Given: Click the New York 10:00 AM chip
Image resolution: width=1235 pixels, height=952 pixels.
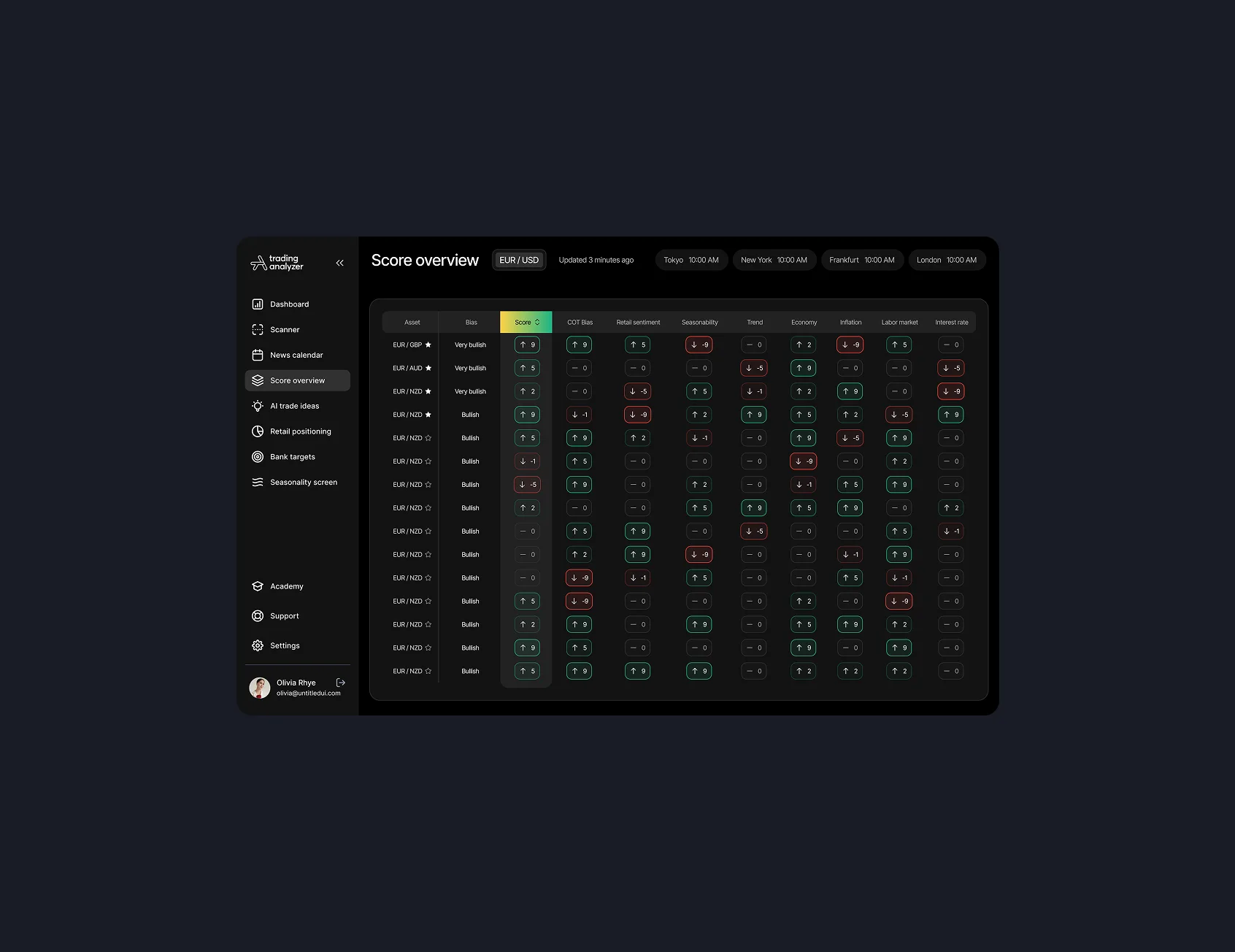Looking at the screenshot, I should (x=774, y=261).
